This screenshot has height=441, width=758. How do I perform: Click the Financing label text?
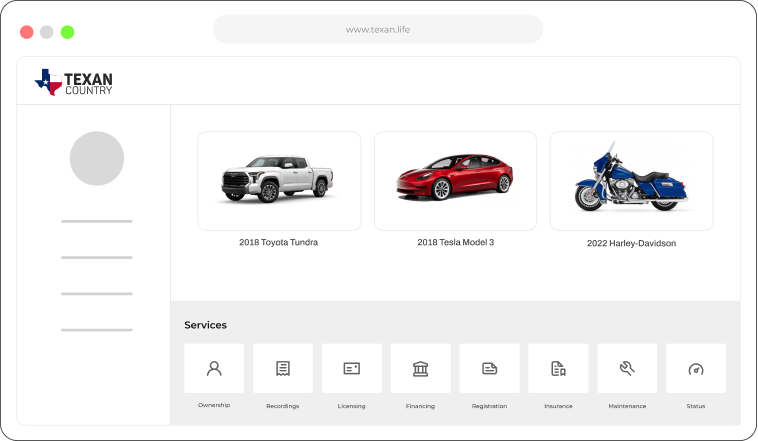421,406
